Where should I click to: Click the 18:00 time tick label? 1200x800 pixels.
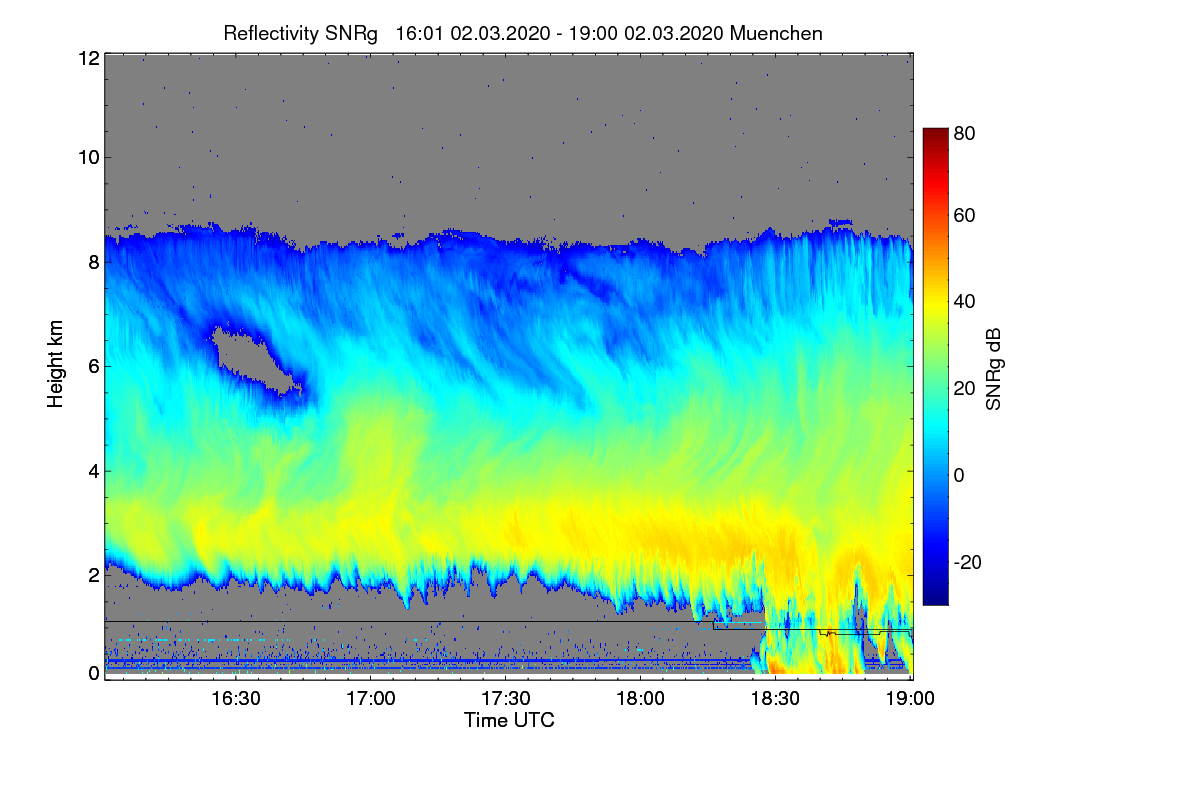(x=641, y=698)
